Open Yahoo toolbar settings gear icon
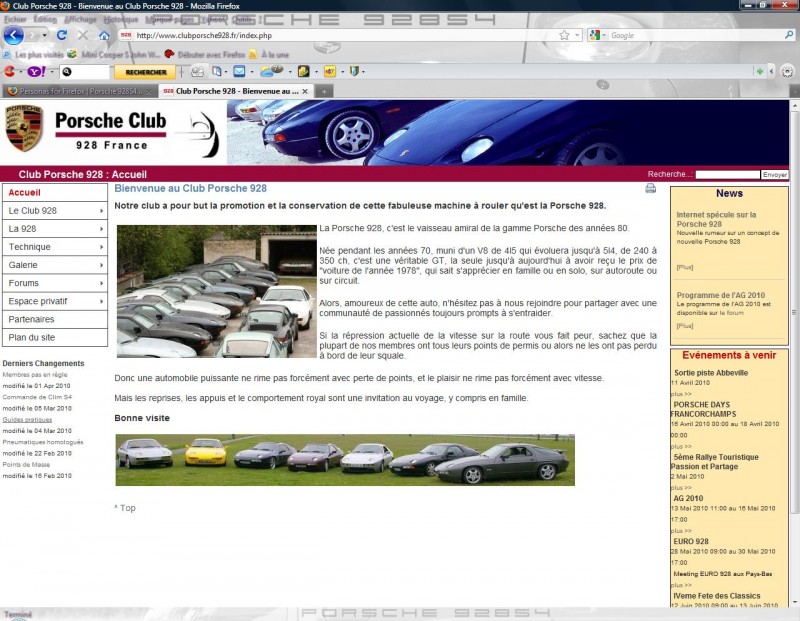The height and width of the screenshot is (621, 800). 787,71
